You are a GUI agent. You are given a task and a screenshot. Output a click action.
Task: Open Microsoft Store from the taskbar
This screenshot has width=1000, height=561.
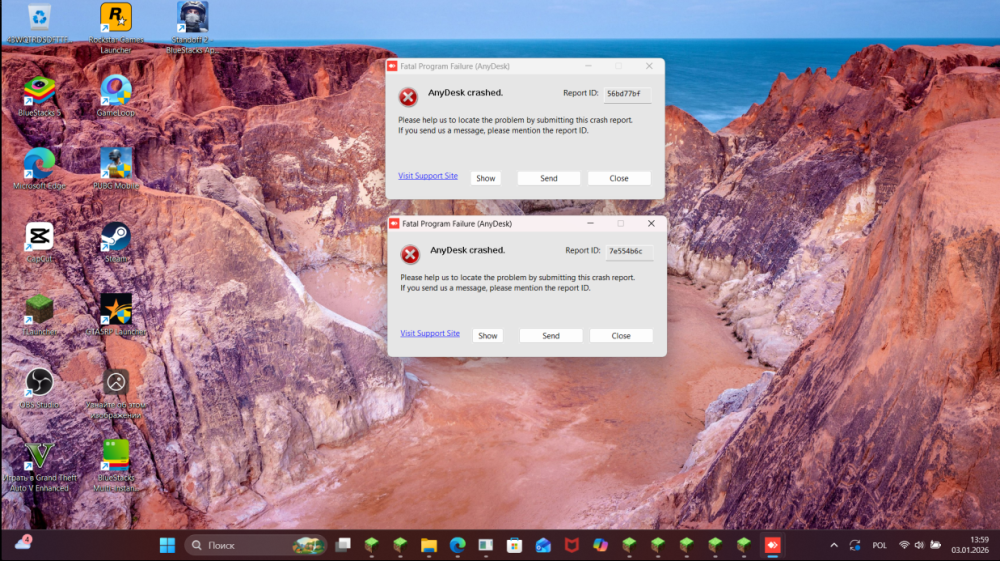[x=514, y=545]
